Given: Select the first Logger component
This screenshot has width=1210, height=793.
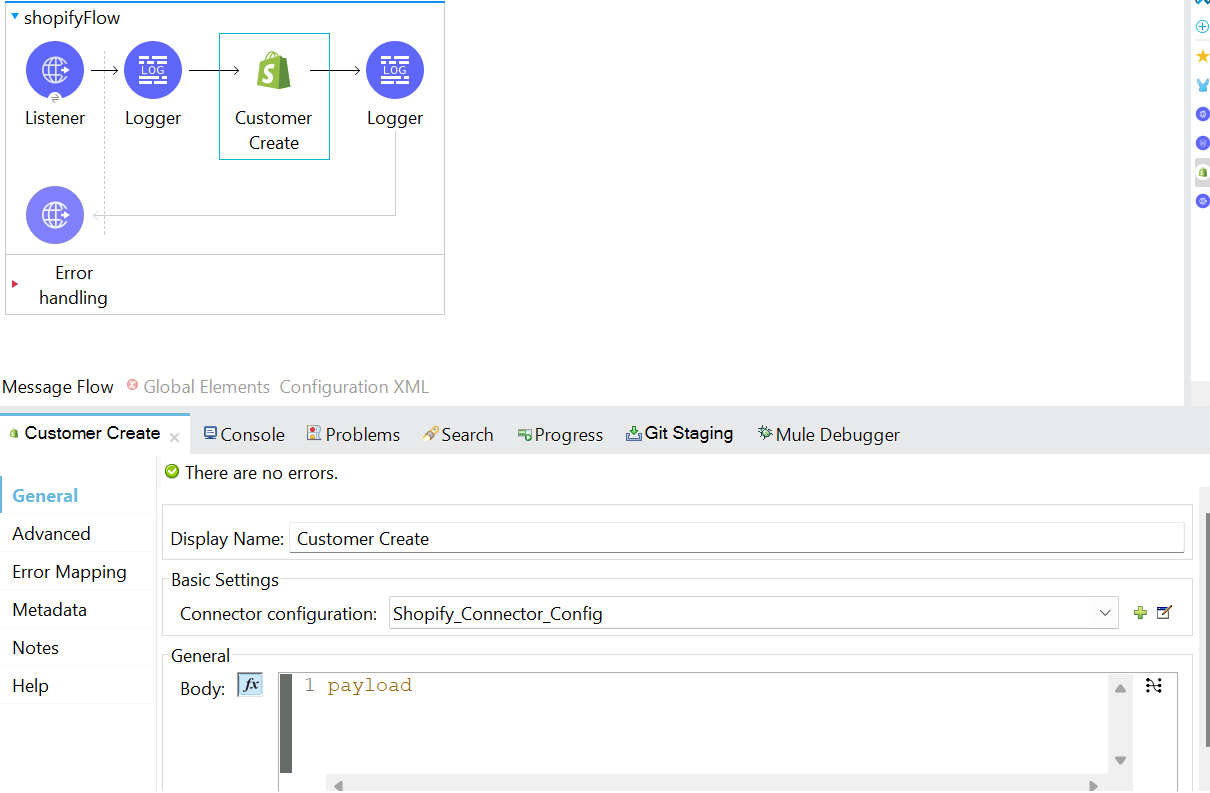Looking at the screenshot, I should point(153,70).
